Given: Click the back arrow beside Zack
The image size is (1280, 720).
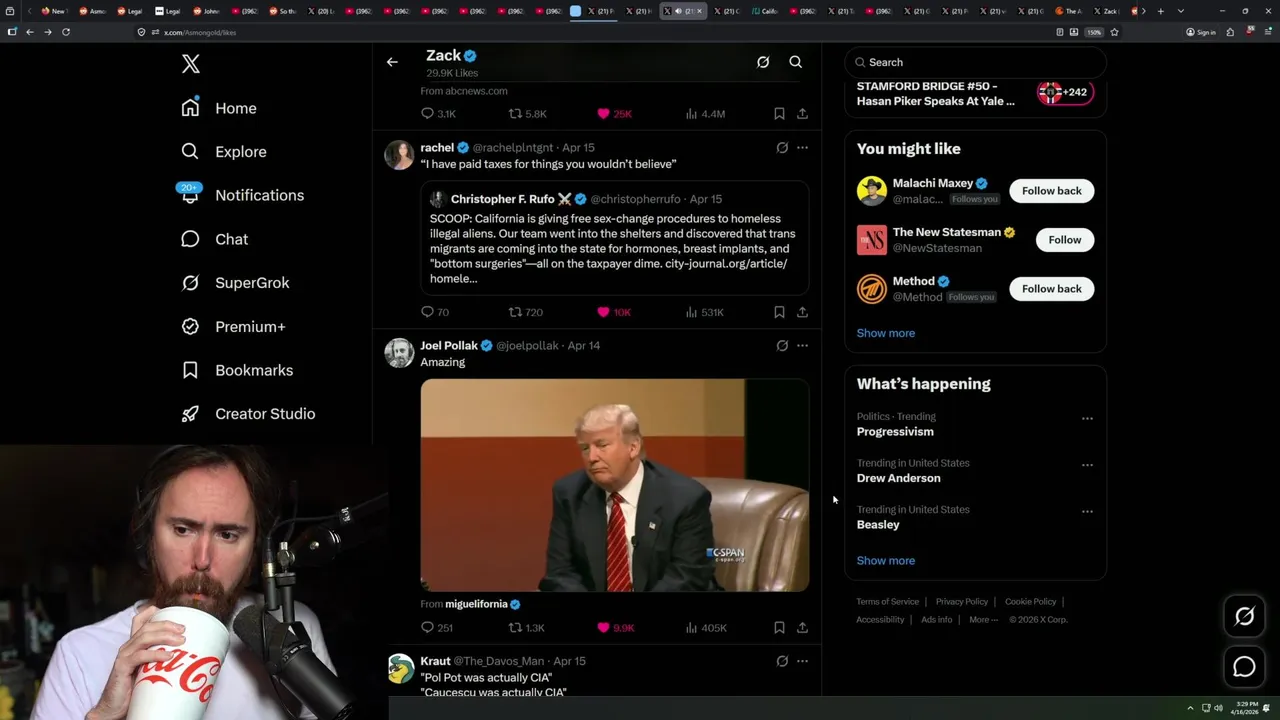Looking at the screenshot, I should click(392, 62).
